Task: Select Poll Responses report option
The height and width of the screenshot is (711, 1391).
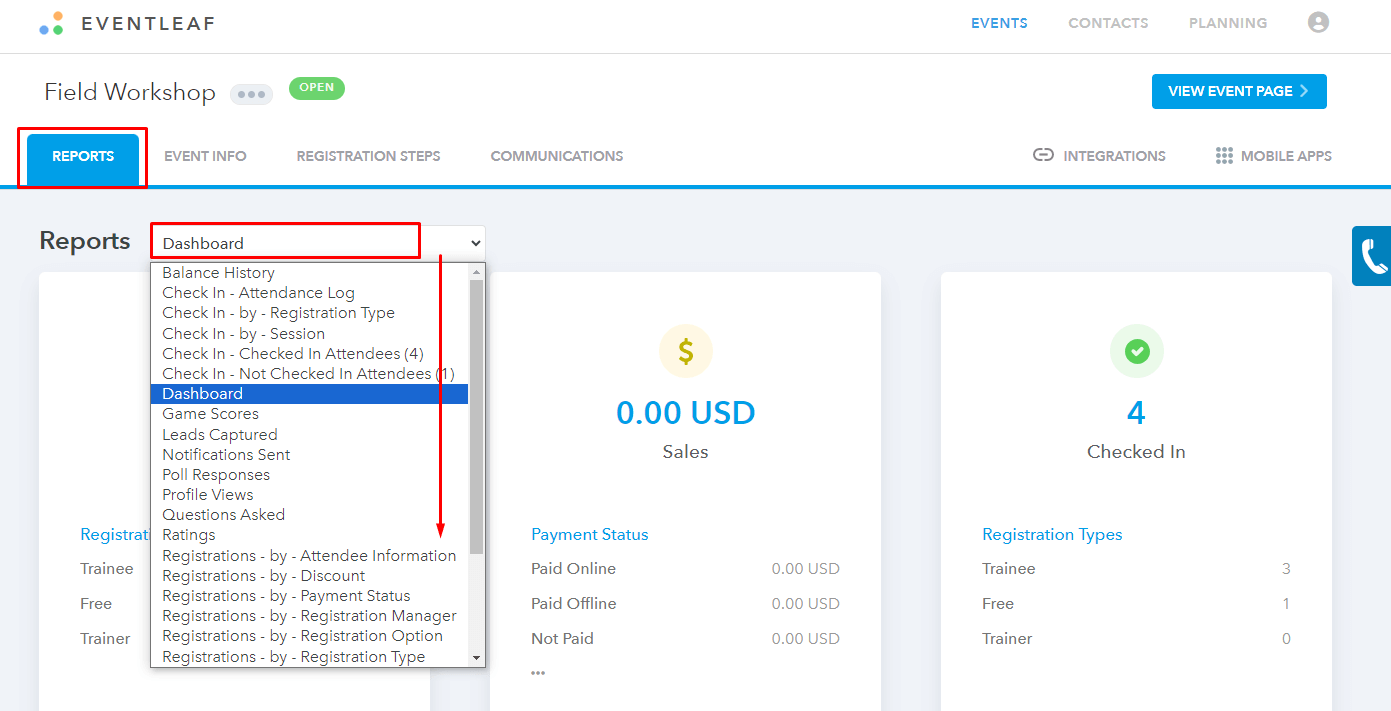Action: click(x=309, y=475)
